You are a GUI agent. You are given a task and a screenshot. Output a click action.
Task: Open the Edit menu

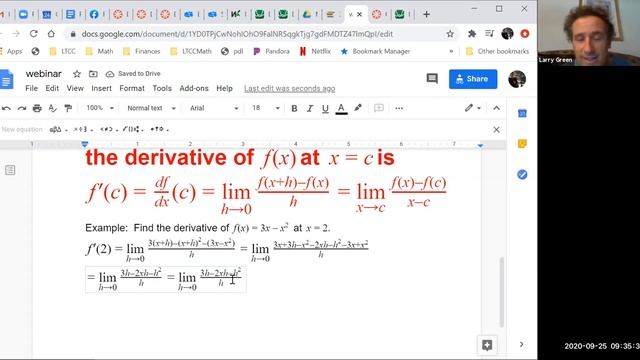pos(52,88)
